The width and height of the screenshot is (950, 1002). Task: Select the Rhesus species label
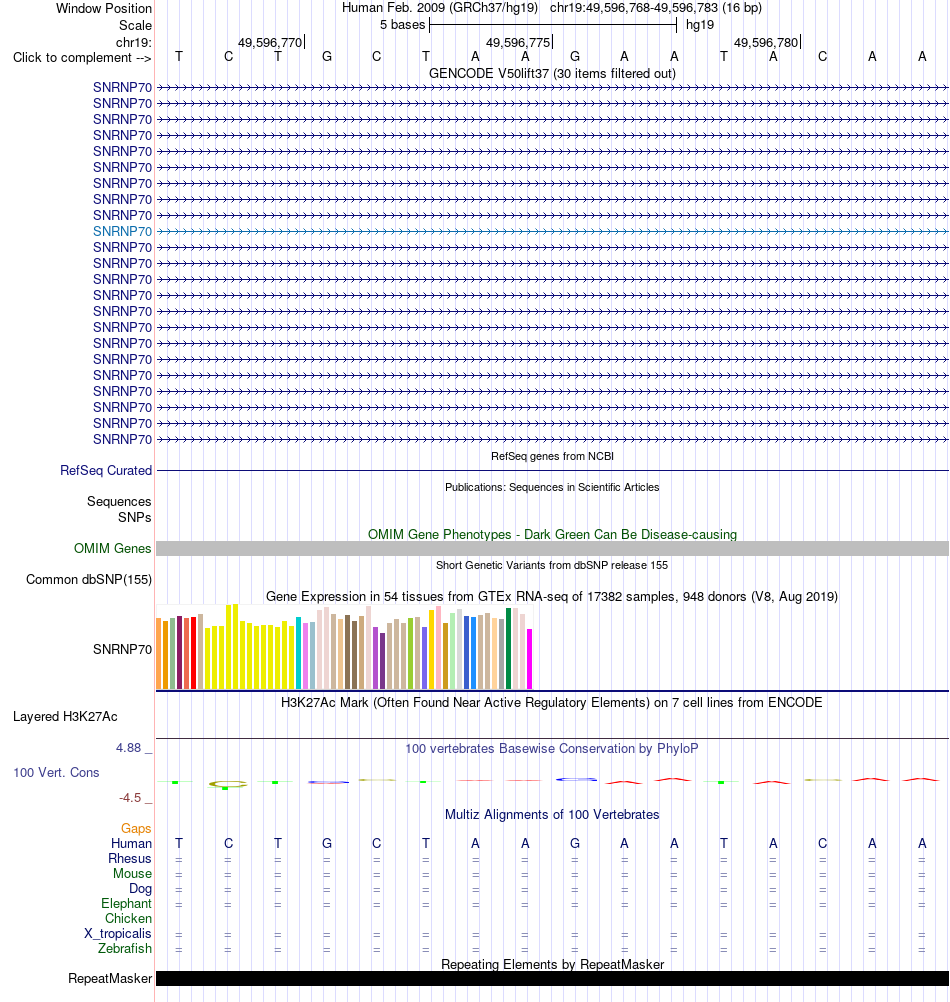[x=130, y=858]
